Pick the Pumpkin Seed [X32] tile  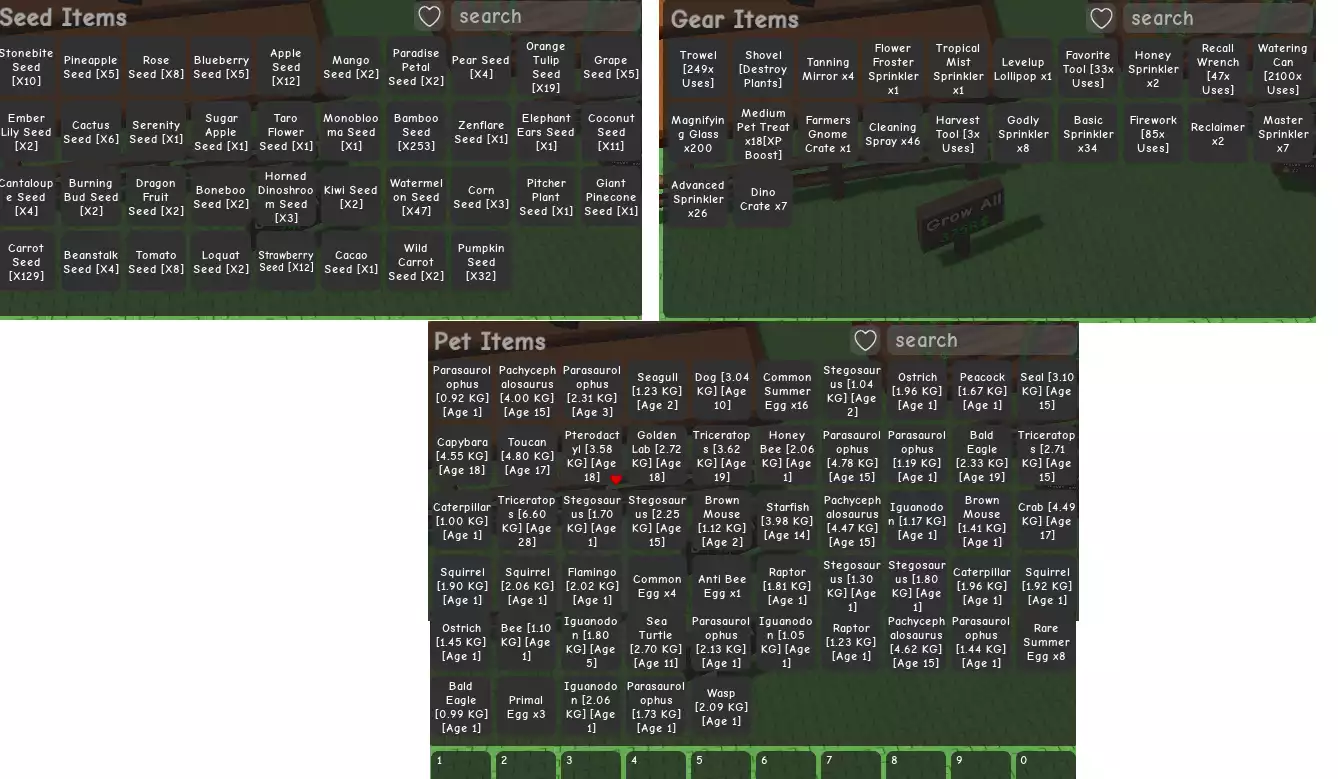(481, 262)
